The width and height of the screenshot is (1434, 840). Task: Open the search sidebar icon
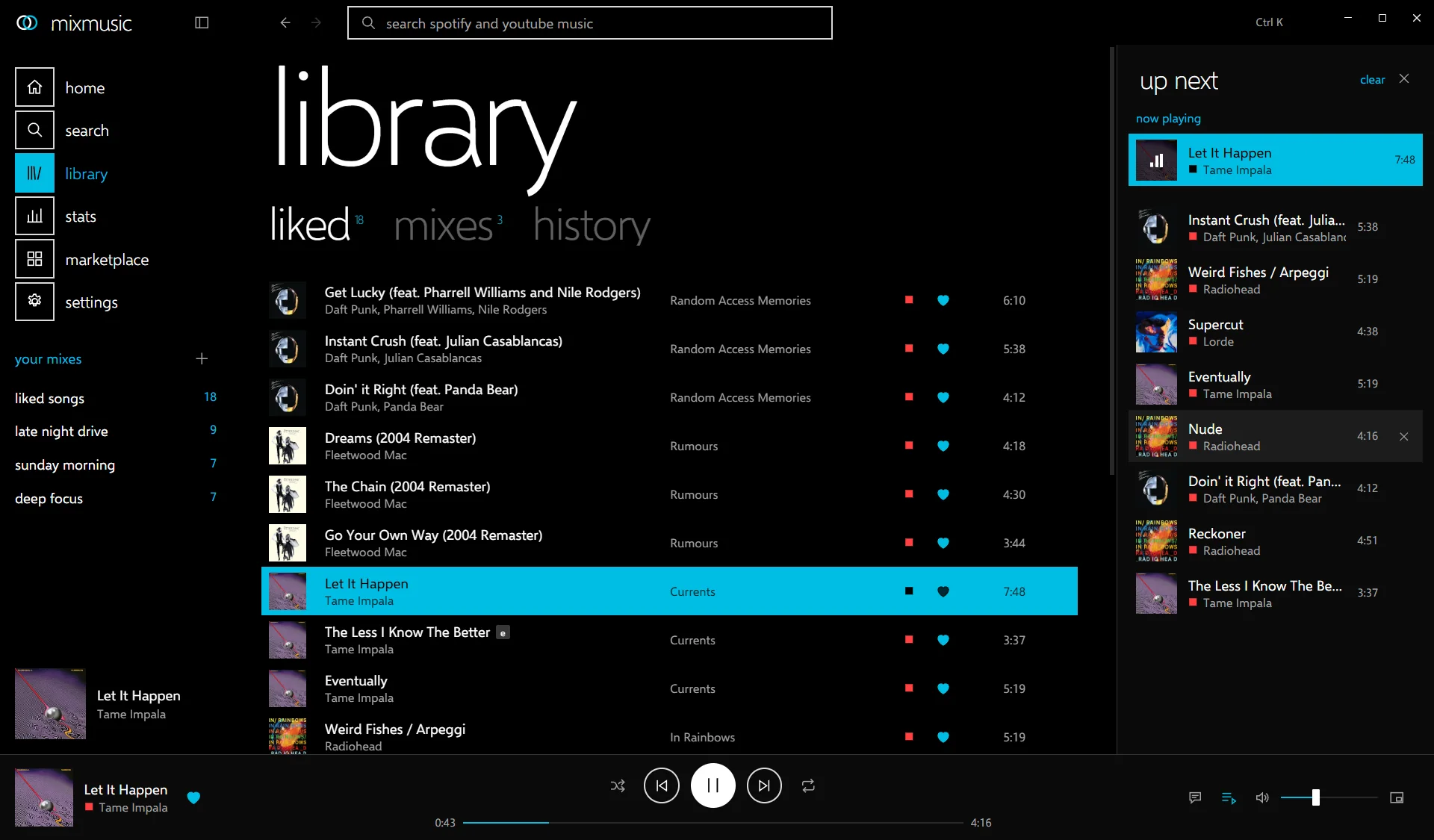34,130
